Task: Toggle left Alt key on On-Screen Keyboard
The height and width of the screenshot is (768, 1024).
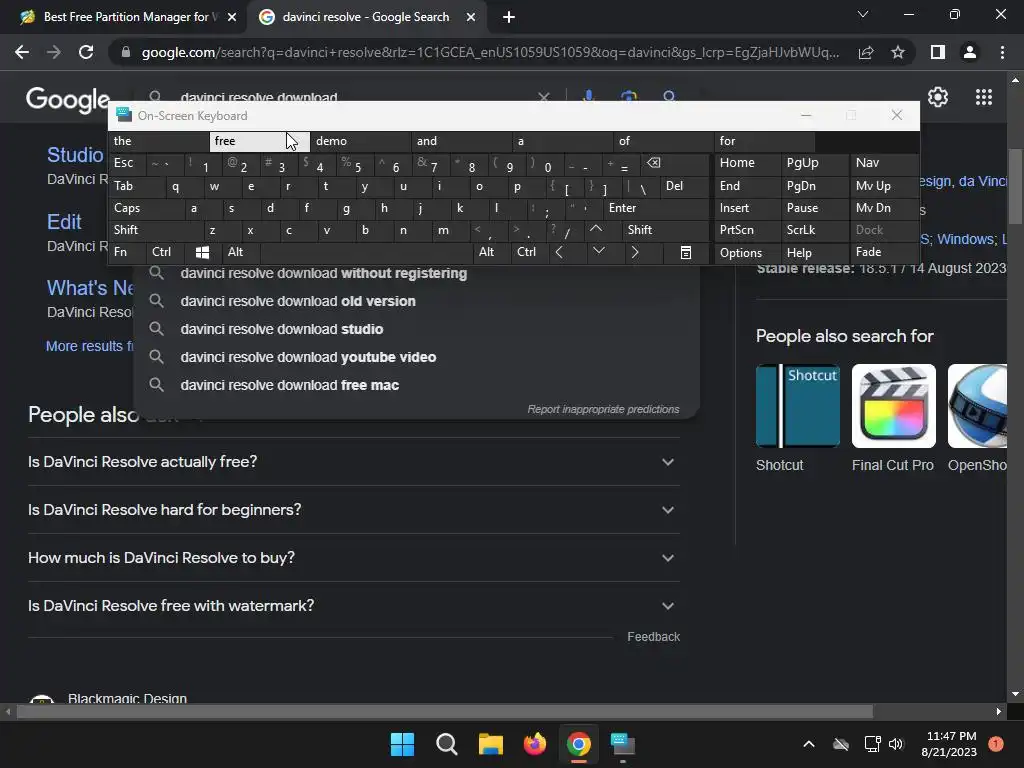Action: [241, 252]
